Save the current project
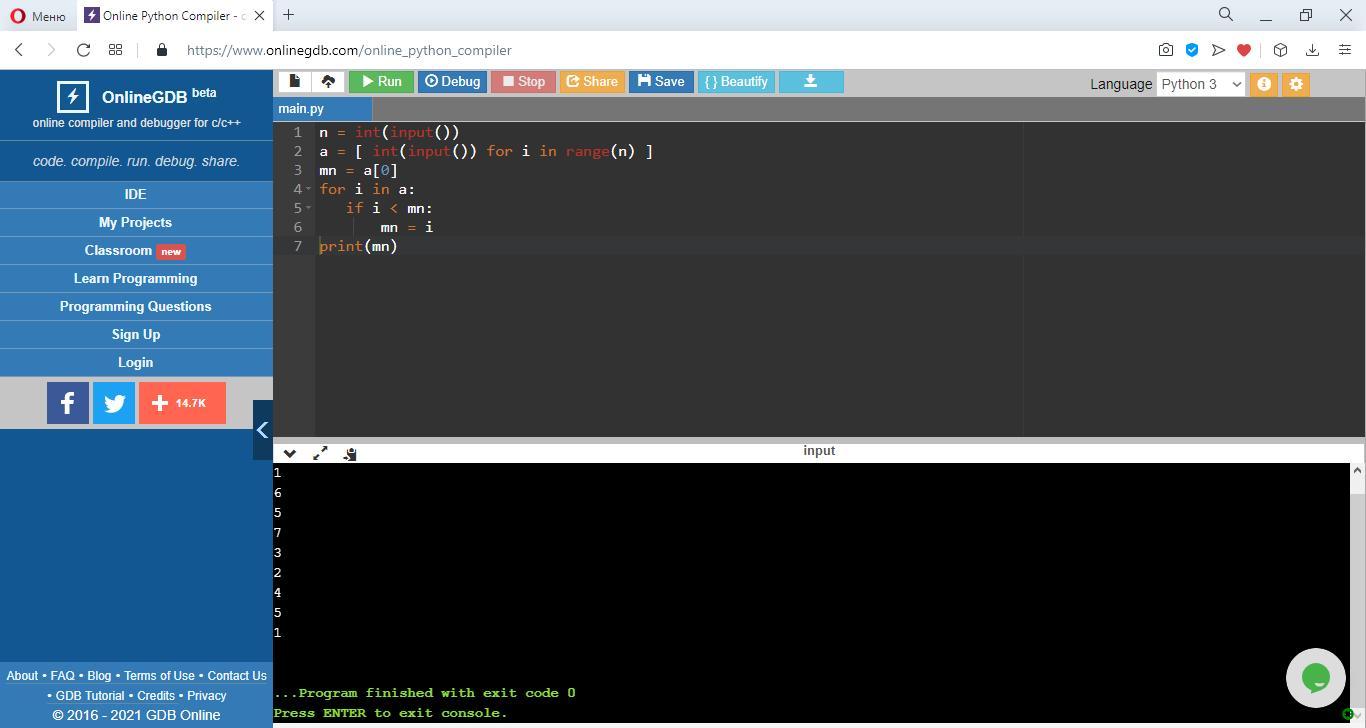 coord(661,82)
